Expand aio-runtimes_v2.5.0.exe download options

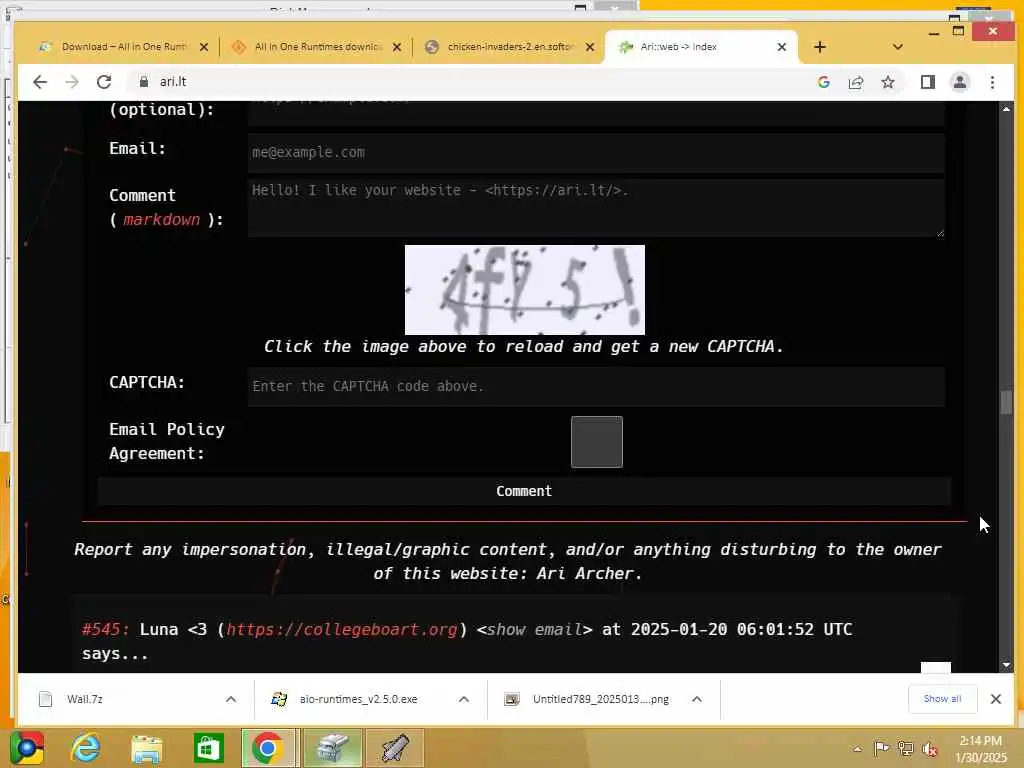pos(464,699)
